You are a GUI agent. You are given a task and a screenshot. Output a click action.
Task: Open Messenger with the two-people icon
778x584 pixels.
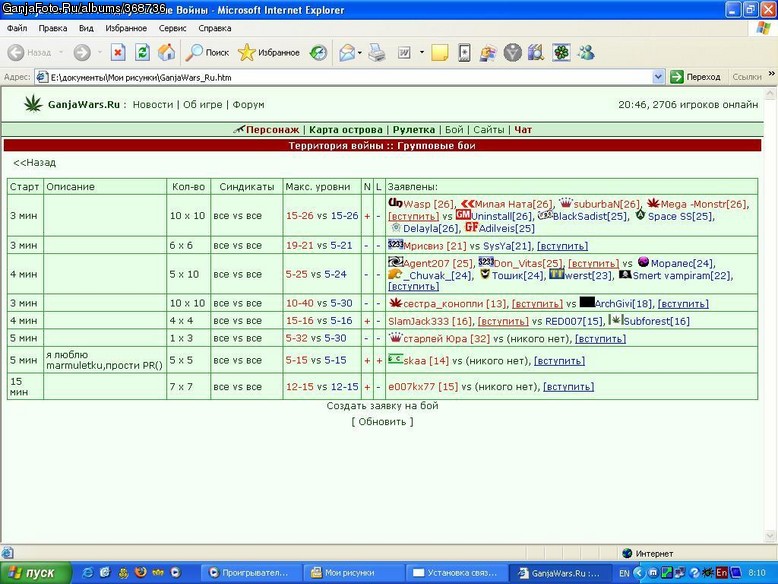(586, 53)
